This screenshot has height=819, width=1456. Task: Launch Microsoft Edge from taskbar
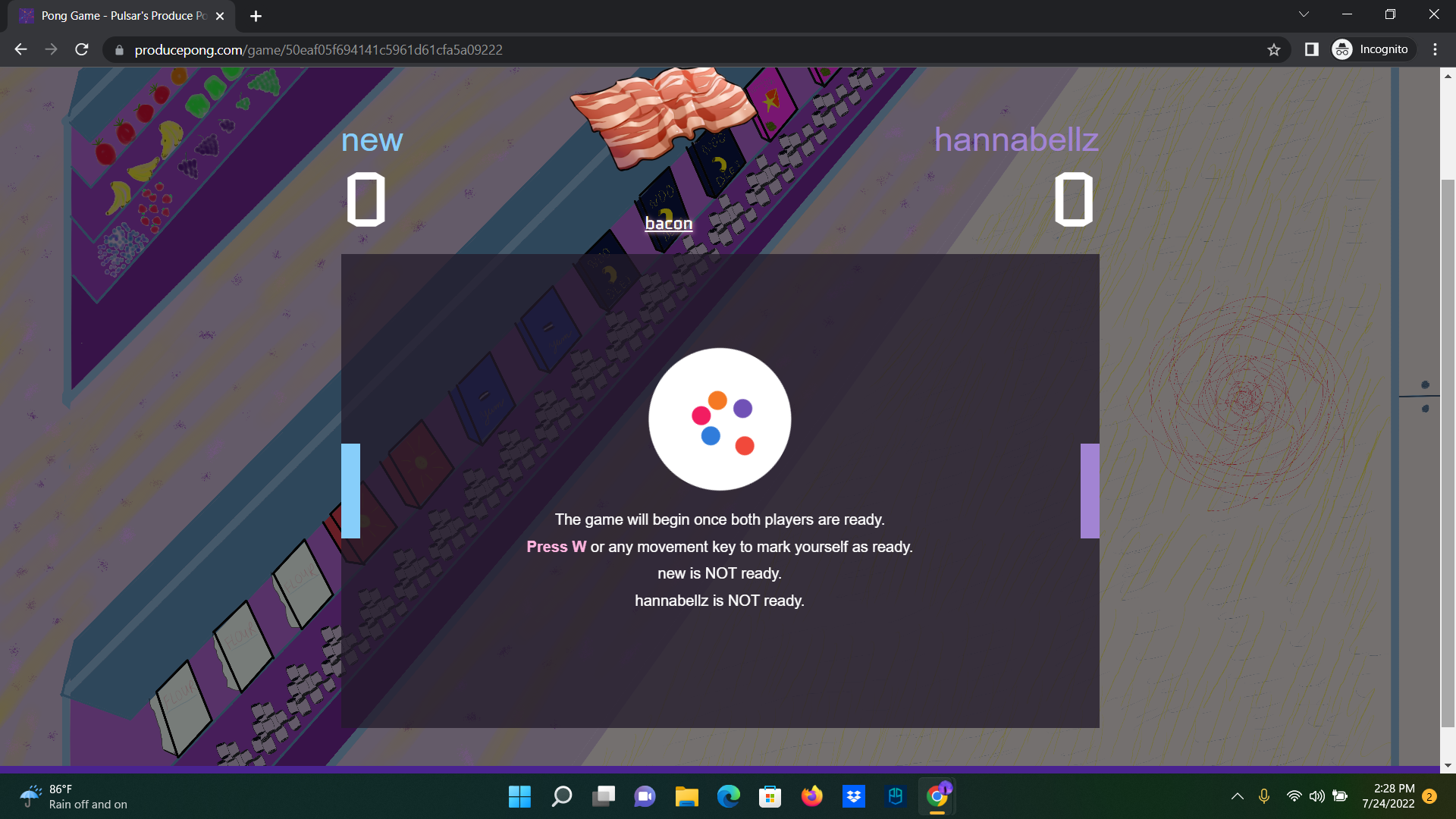click(x=728, y=796)
